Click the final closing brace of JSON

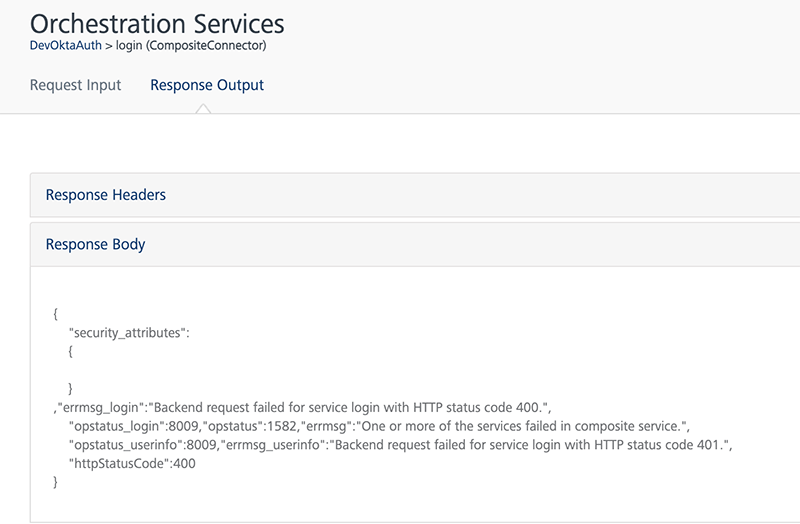click(56, 482)
